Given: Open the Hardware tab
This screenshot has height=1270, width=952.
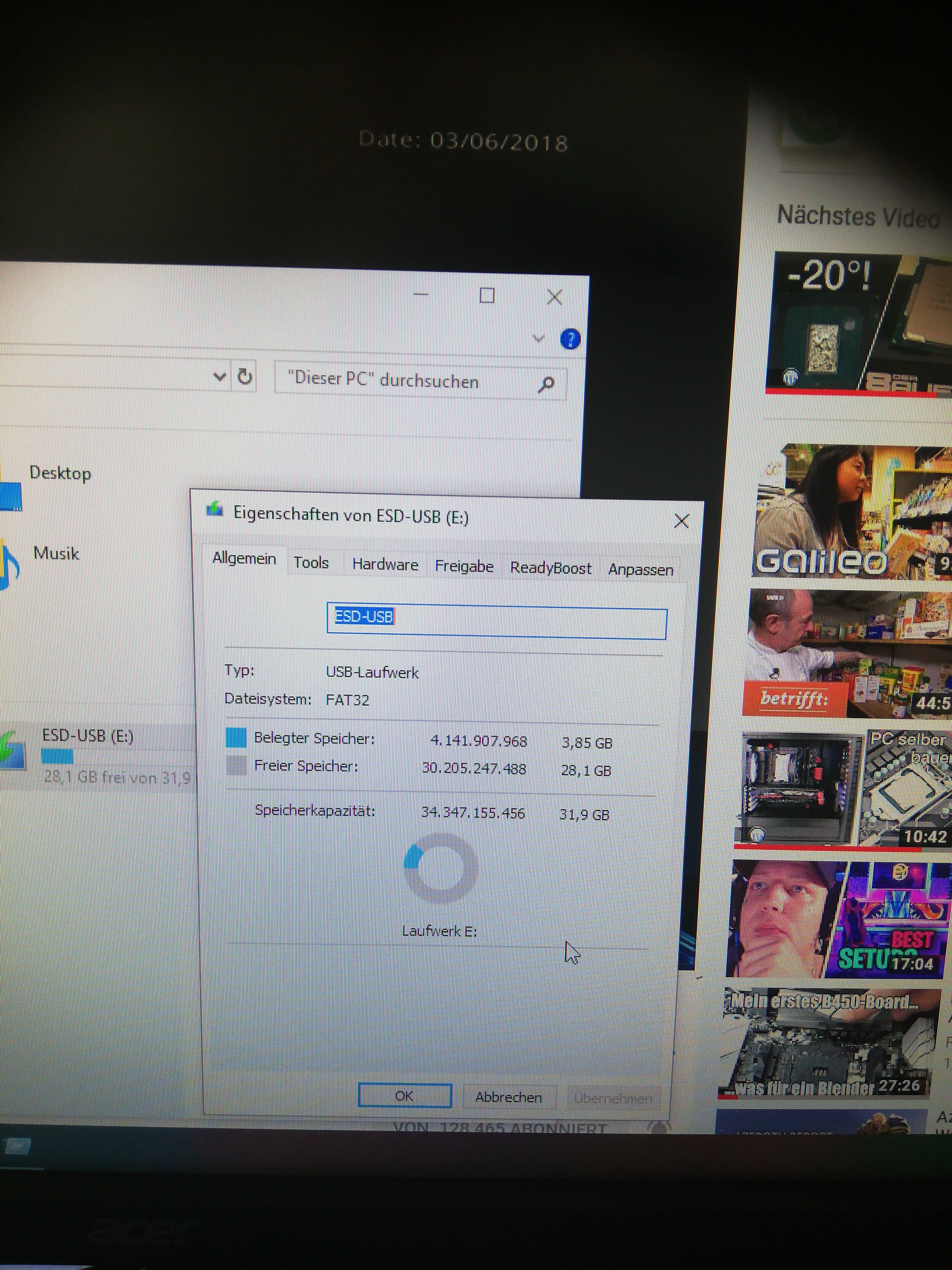Looking at the screenshot, I should tap(385, 564).
